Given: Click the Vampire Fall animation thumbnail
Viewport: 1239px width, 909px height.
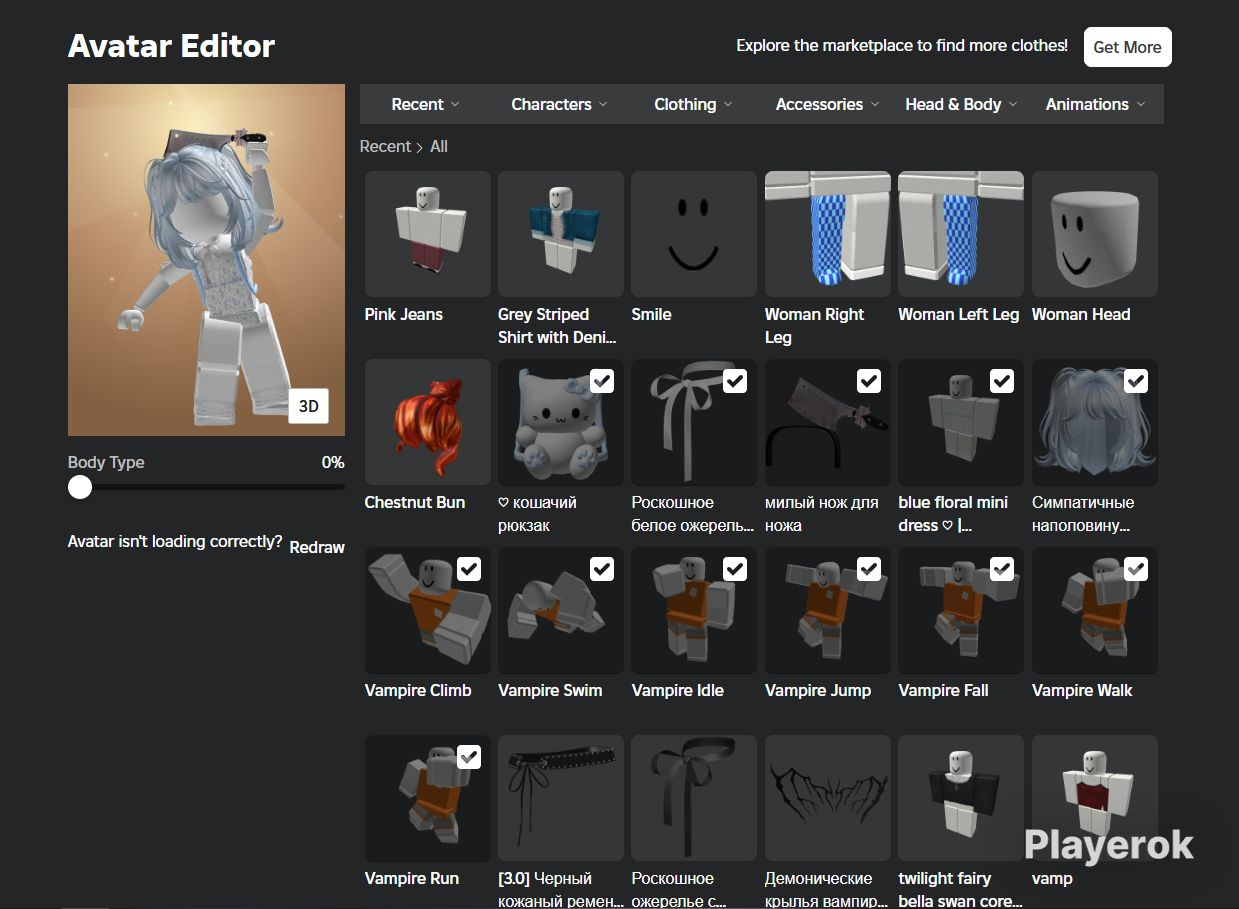Looking at the screenshot, I should [961, 610].
